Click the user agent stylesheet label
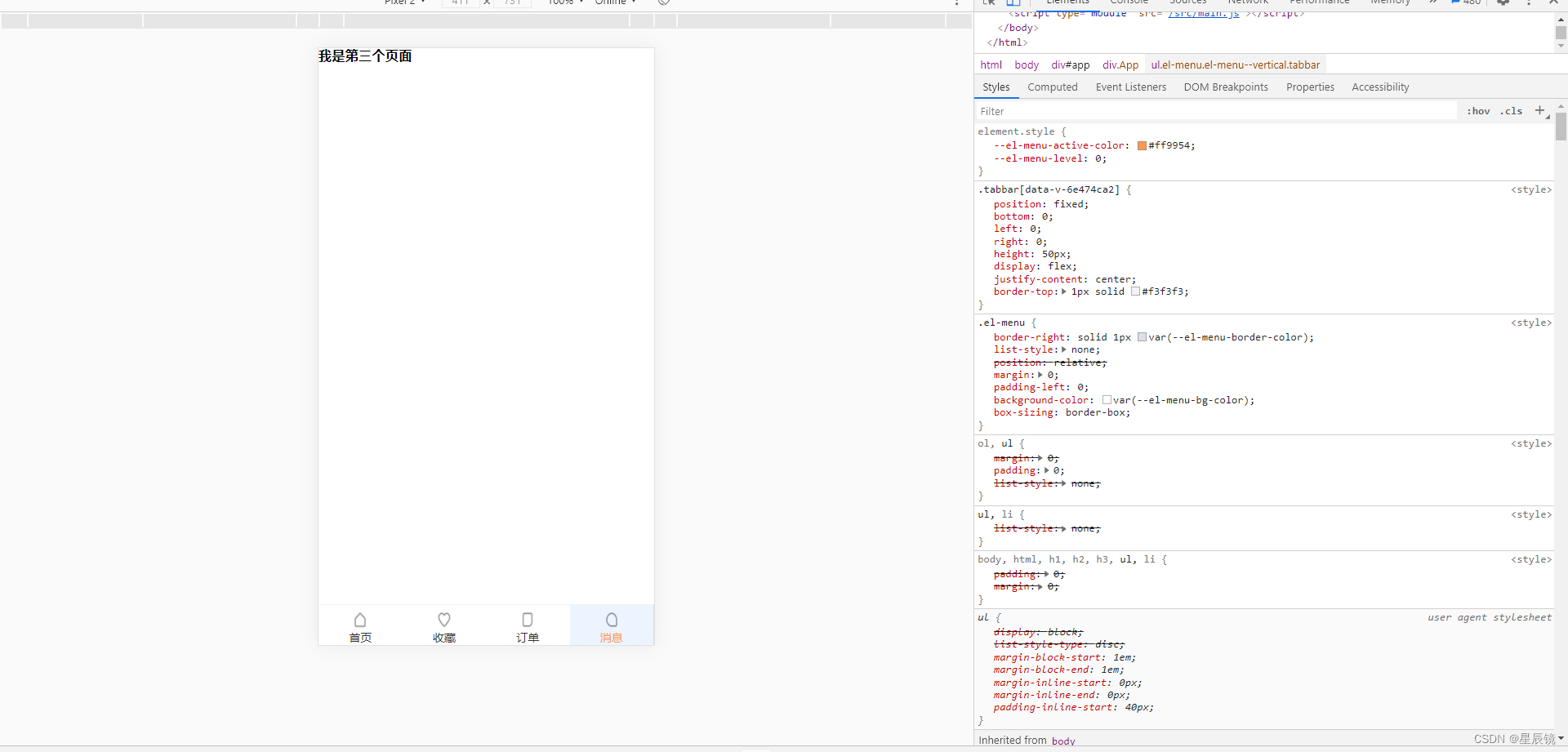Image resolution: width=1568 pixels, height=752 pixels. [1490, 617]
